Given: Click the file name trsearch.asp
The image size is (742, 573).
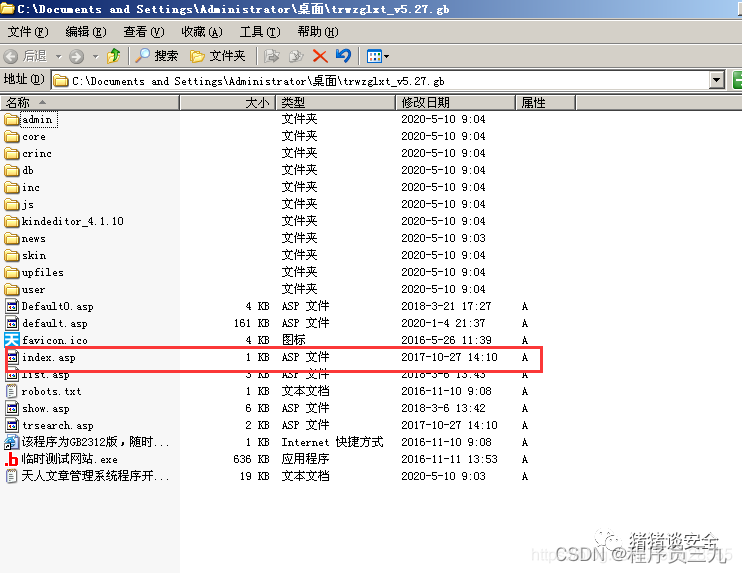Looking at the screenshot, I should click(58, 425).
